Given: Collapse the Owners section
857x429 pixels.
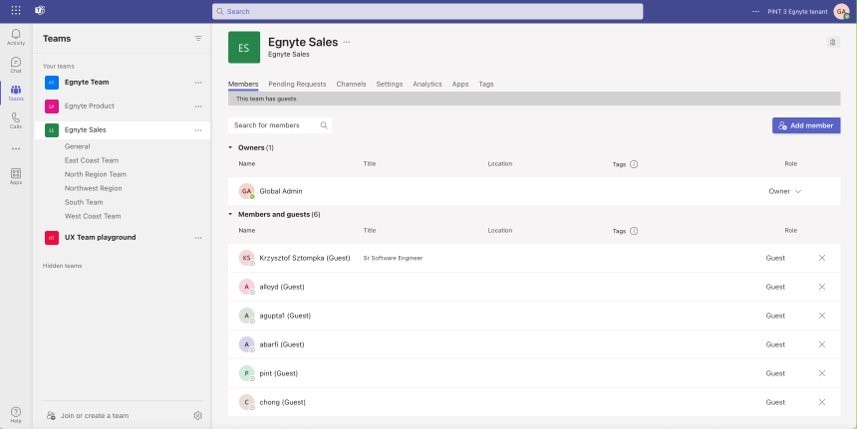Looking at the screenshot, I should [231, 148].
